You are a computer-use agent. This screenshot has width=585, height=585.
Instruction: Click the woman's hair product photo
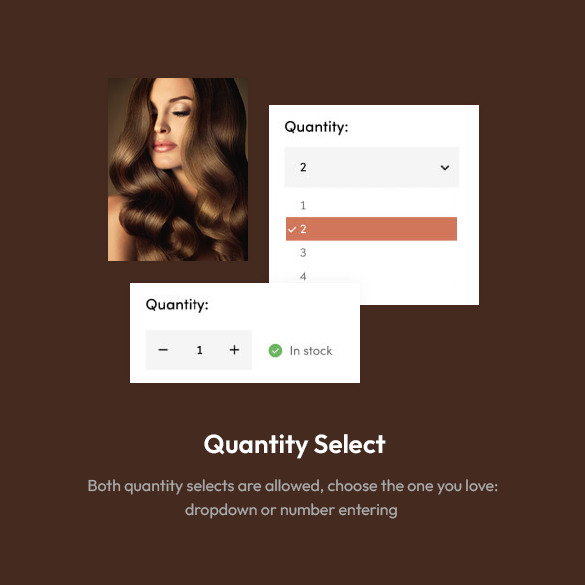click(178, 169)
